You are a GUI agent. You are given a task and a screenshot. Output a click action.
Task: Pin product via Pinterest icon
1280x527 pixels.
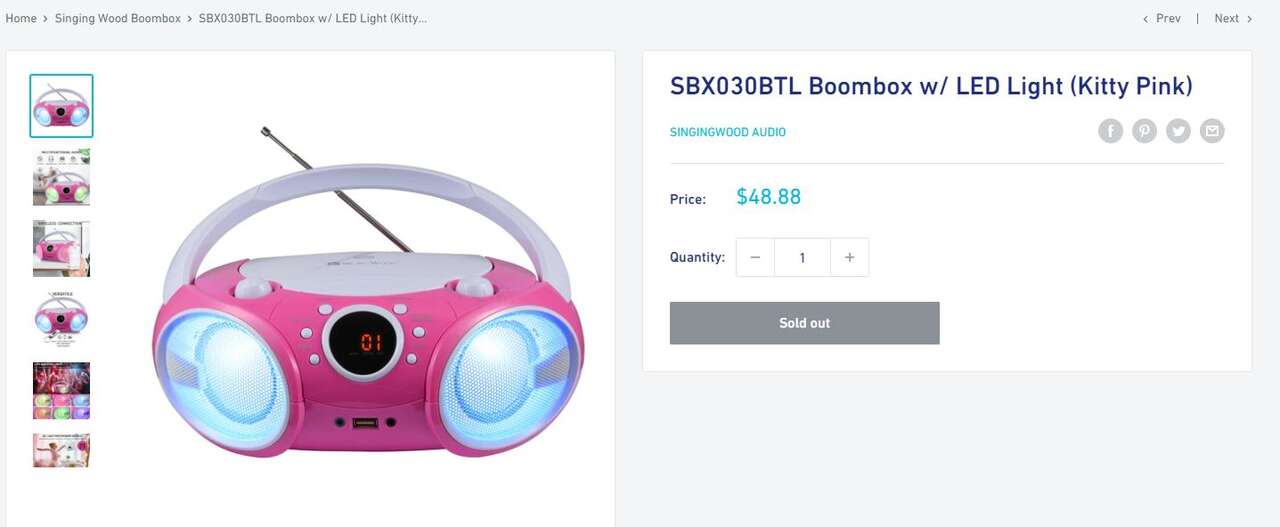[1144, 131]
